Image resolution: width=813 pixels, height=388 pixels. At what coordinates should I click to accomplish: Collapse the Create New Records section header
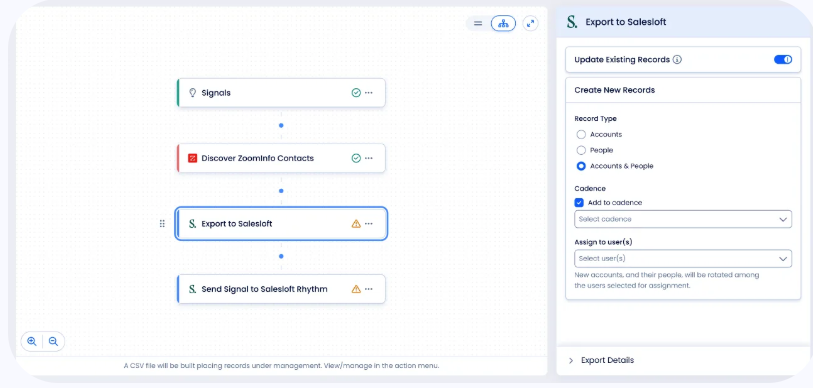tap(683, 90)
